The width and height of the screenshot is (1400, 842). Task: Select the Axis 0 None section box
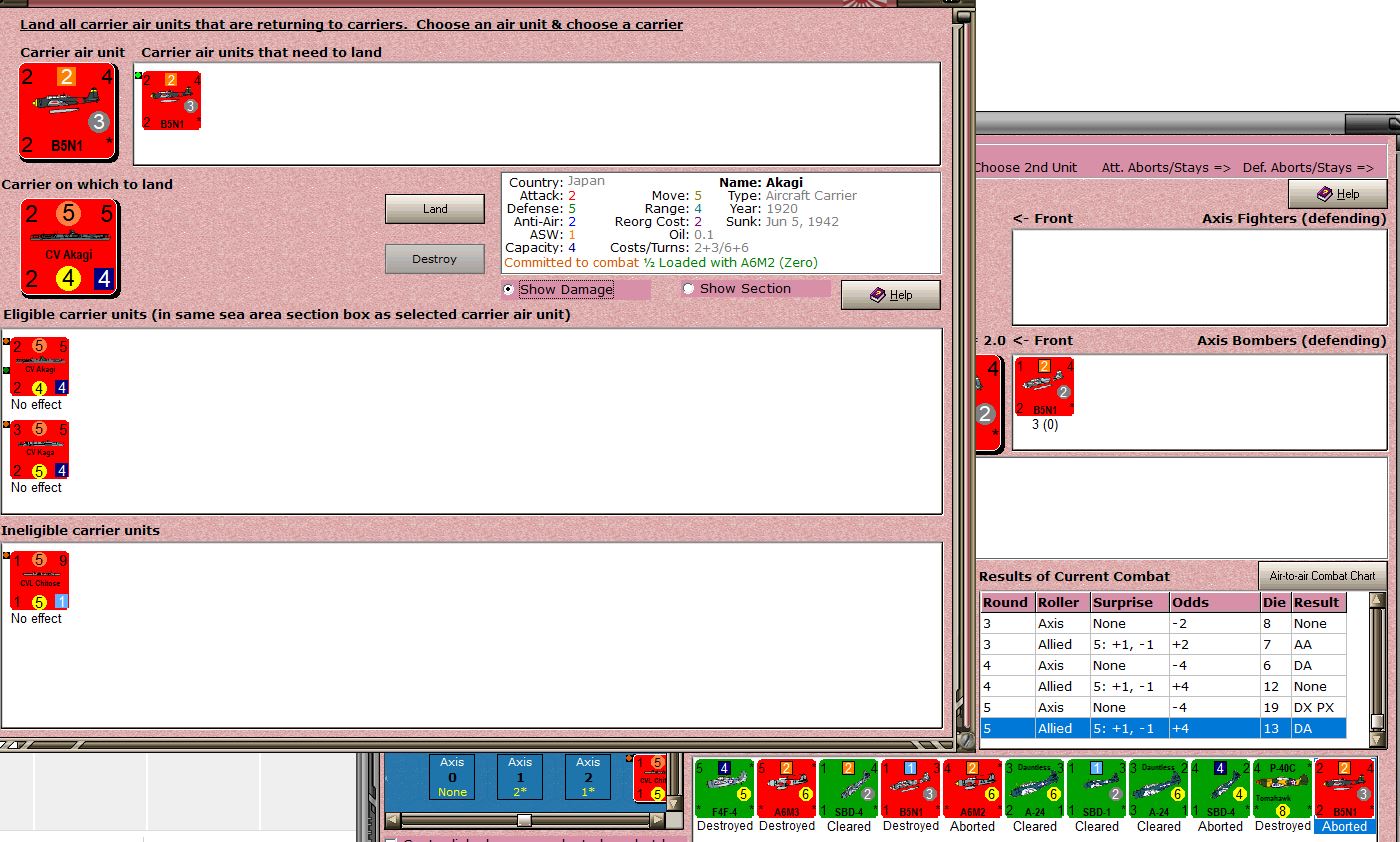click(x=452, y=777)
